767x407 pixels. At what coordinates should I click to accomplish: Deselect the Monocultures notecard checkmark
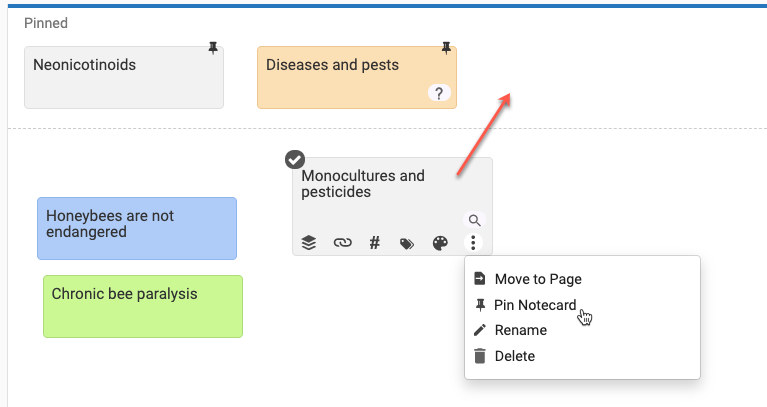295,159
